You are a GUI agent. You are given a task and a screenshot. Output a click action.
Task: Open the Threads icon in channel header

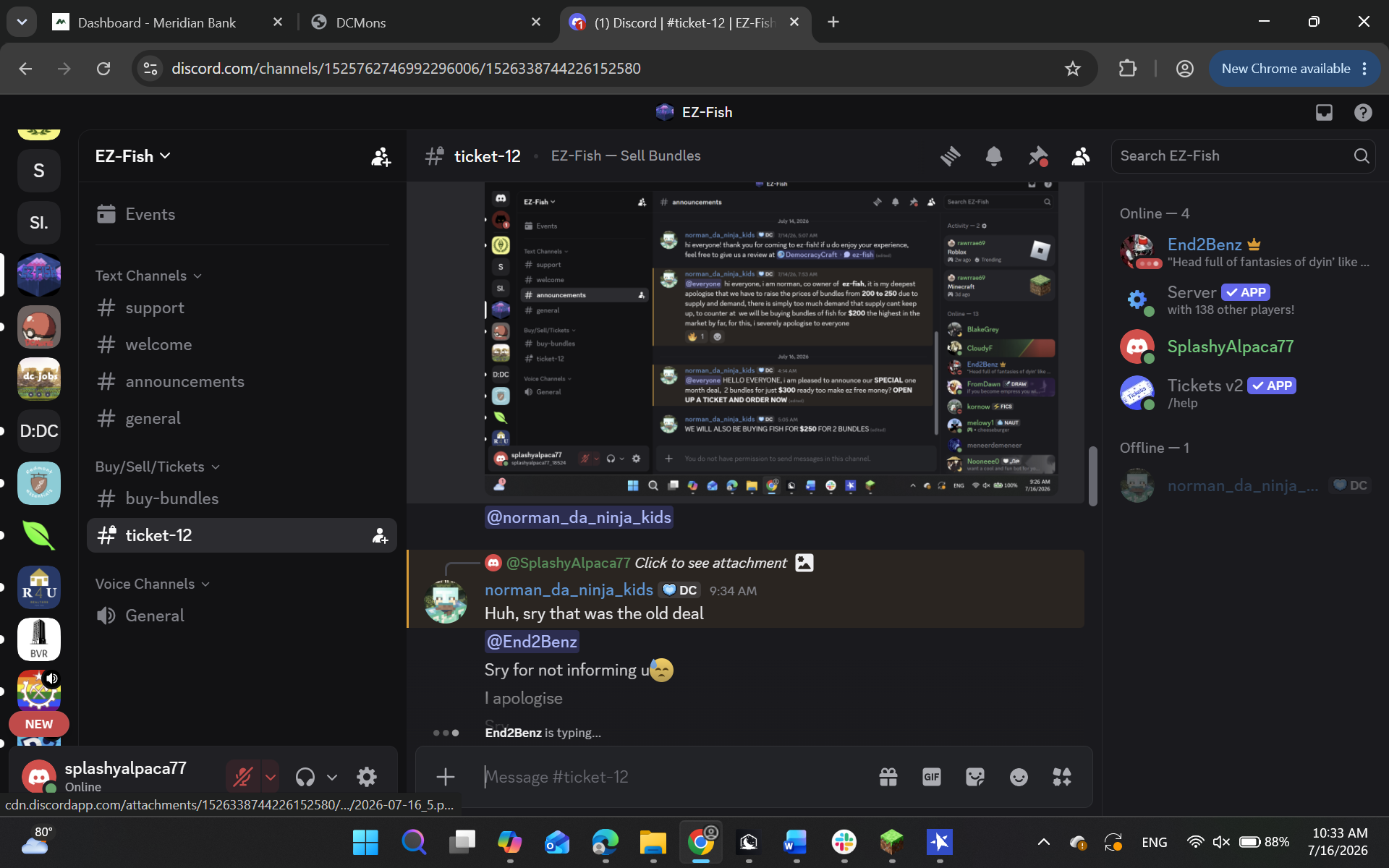click(950, 156)
